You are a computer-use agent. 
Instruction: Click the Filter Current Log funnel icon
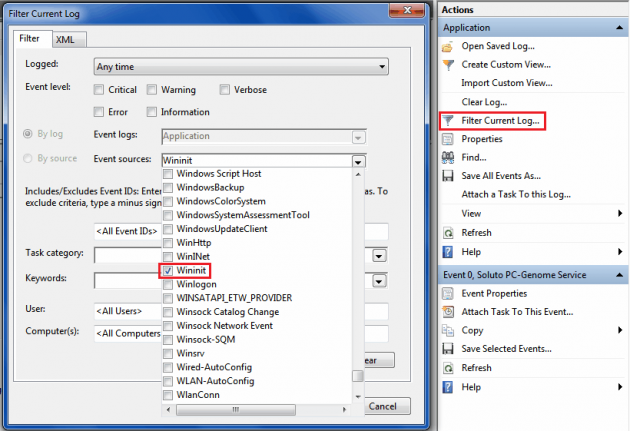(449, 121)
